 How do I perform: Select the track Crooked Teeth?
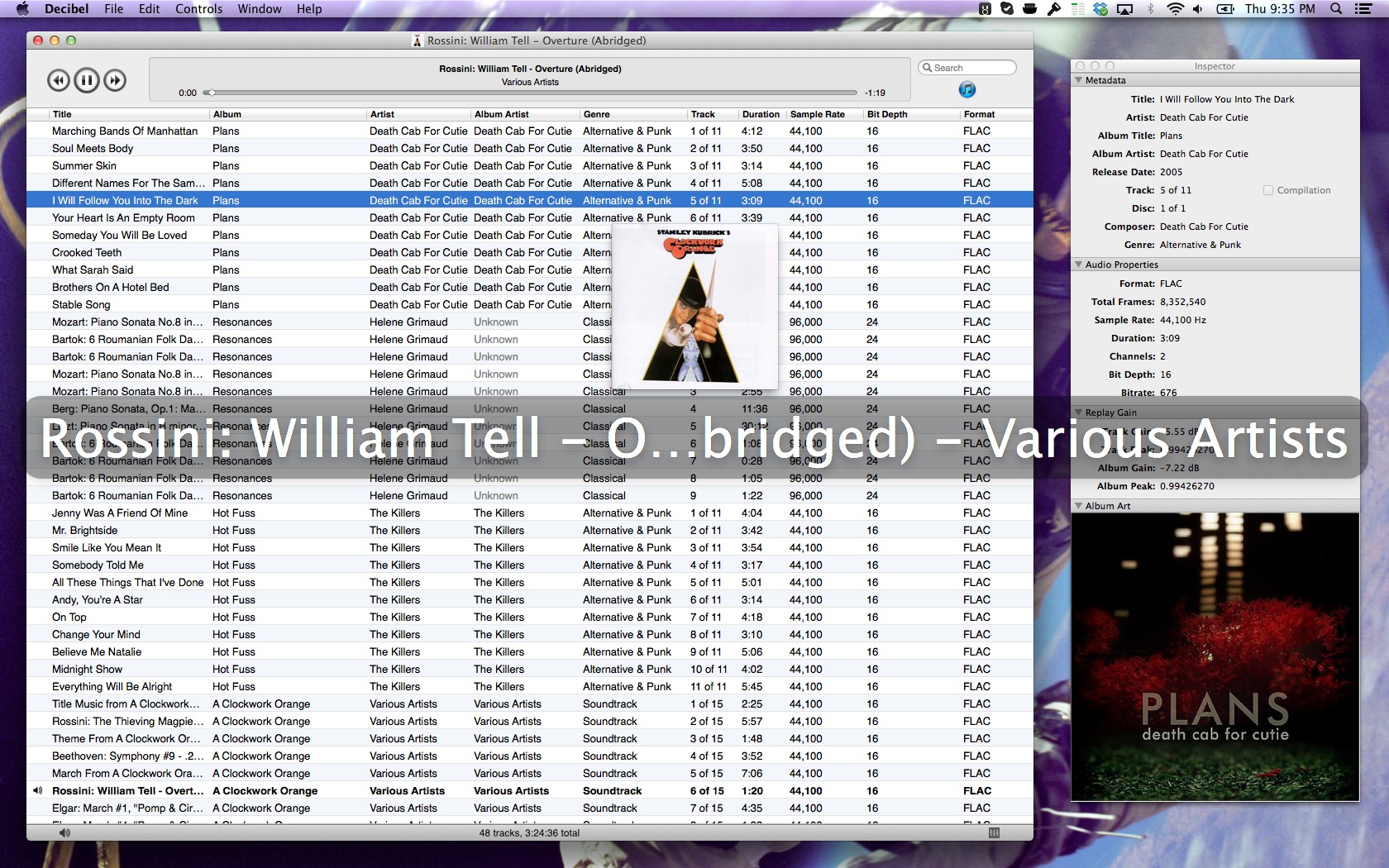click(x=529, y=252)
